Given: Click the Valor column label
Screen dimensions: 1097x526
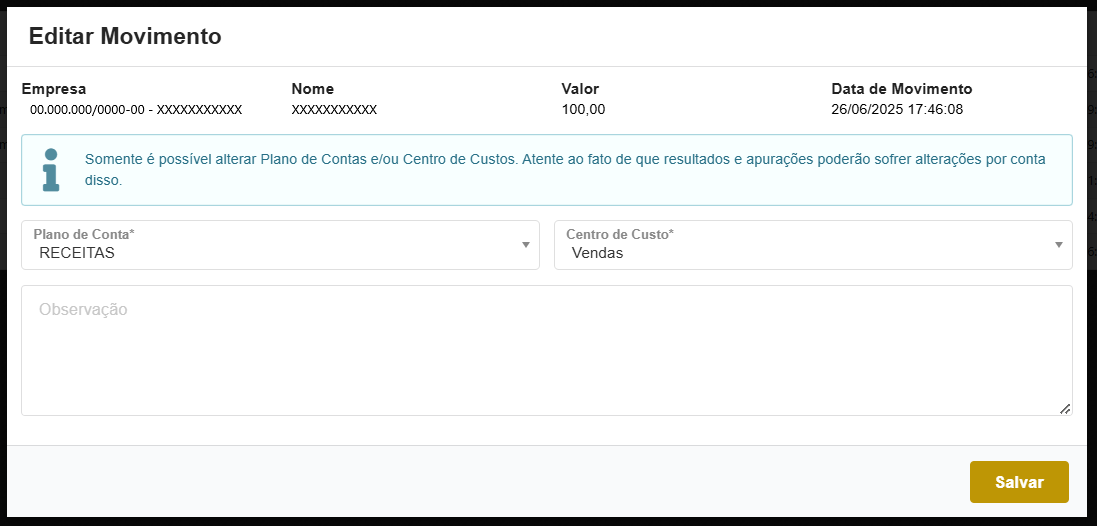Looking at the screenshot, I should [580, 89].
